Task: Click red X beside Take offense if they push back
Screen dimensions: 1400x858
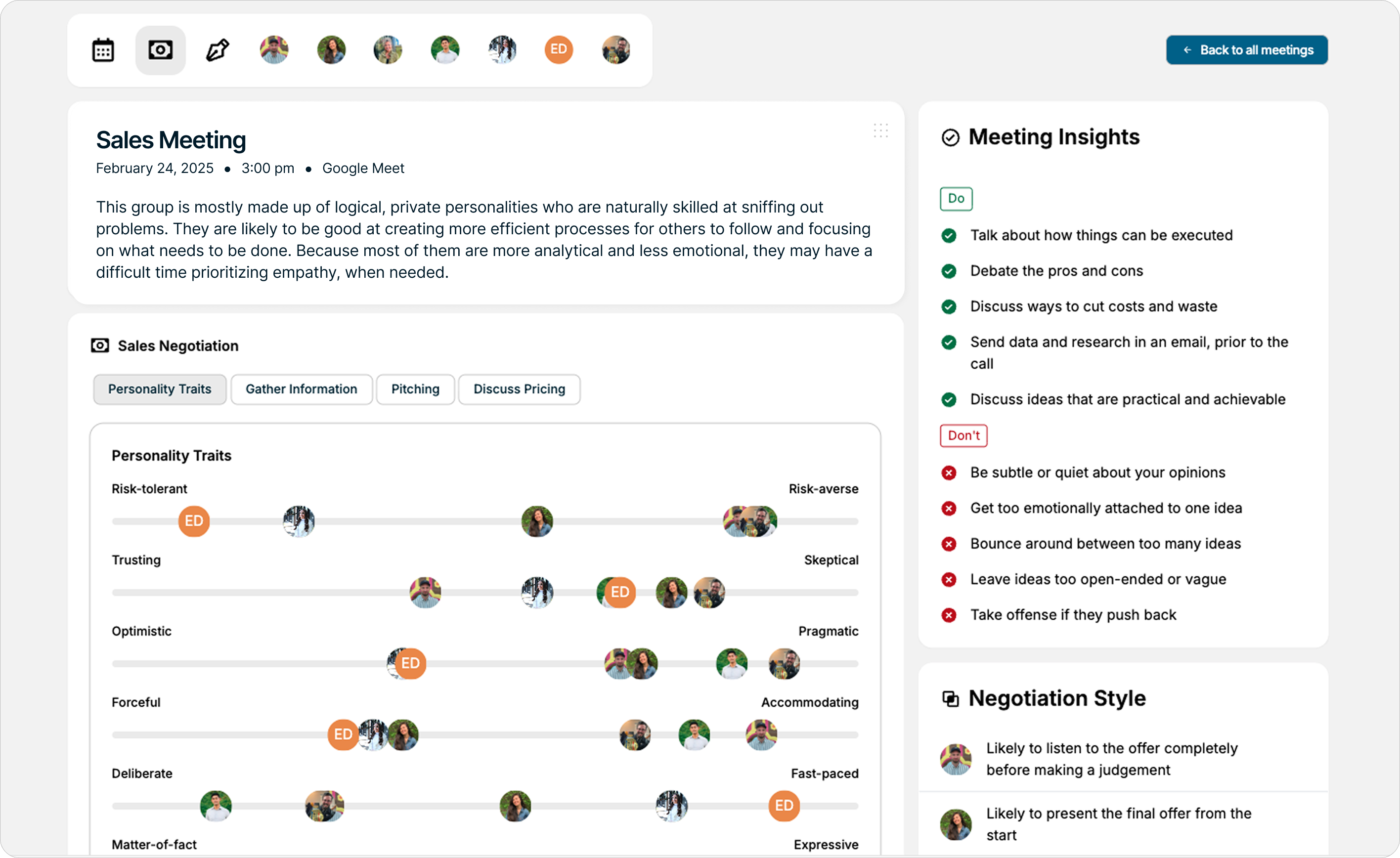Action: coord(949,615)
